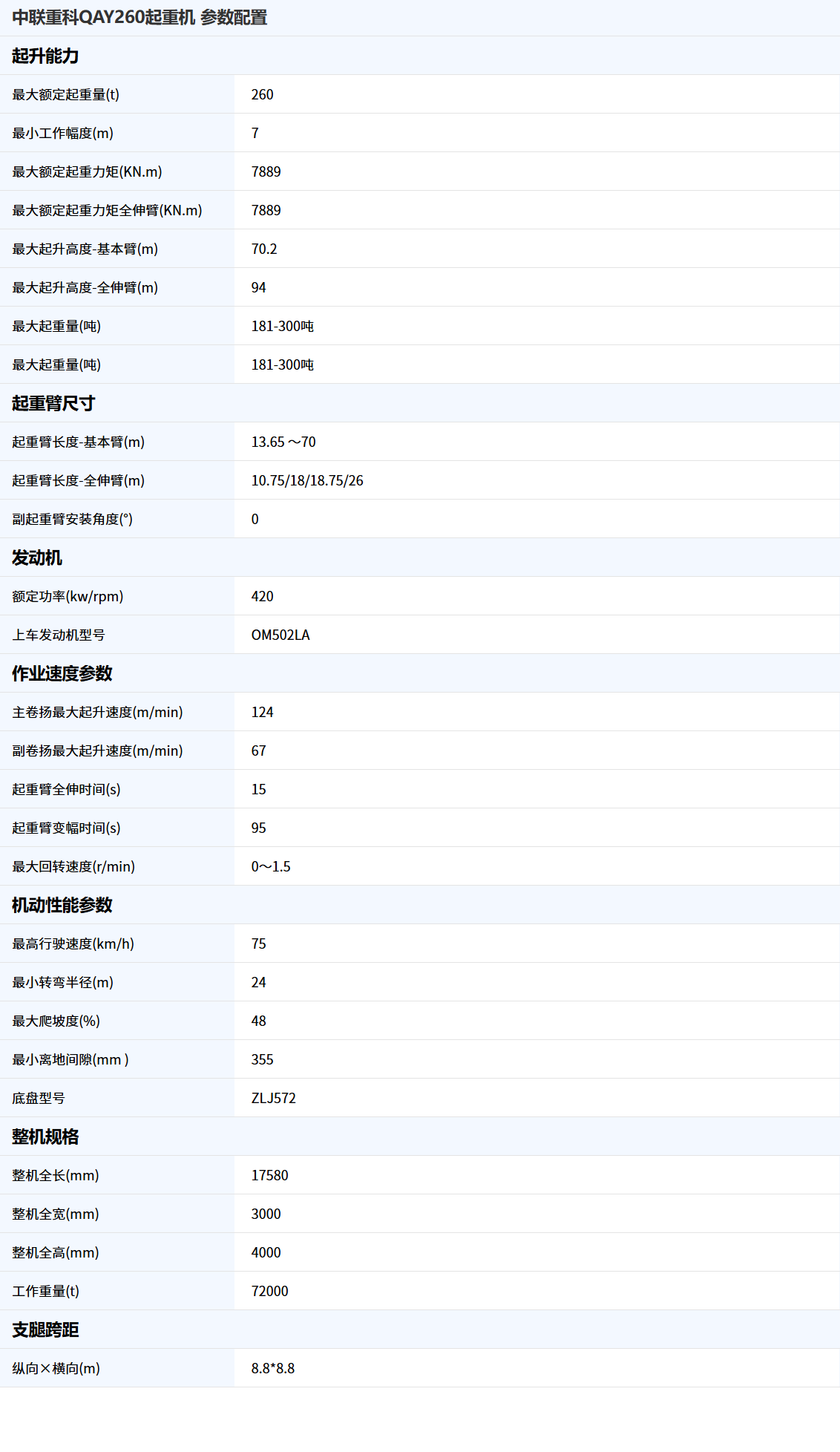Click the label 整机全高(mm)
The width and height of the screenshot is (840, 1452).
click(56, 1252)
